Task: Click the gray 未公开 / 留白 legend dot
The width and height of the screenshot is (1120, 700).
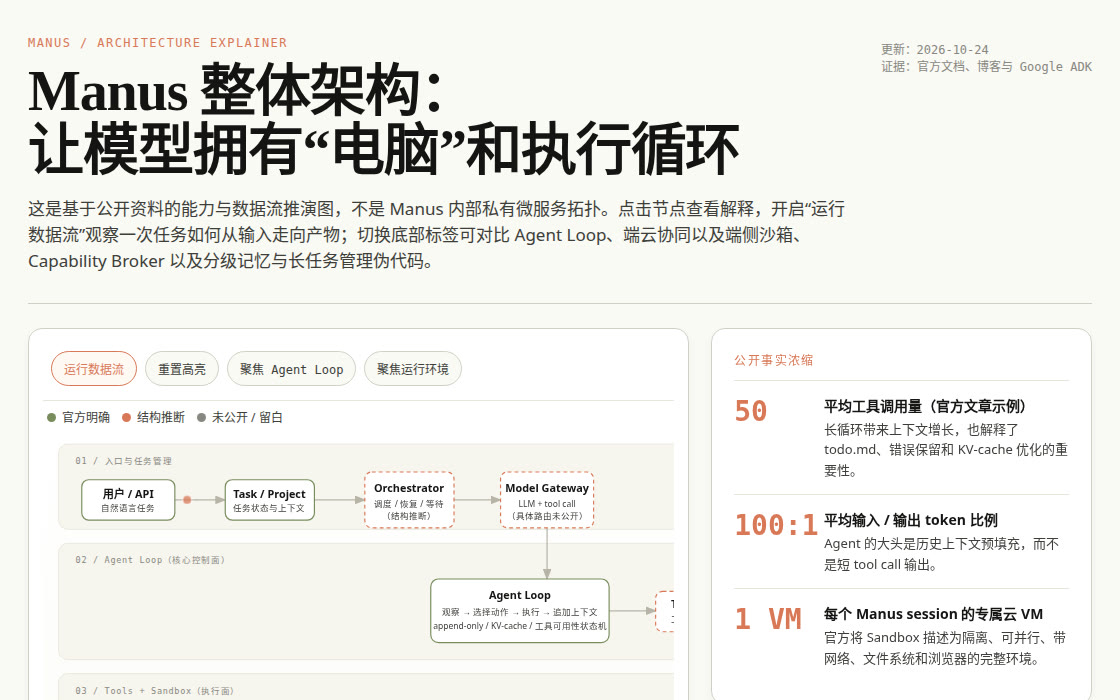Action: coord(201,418)
